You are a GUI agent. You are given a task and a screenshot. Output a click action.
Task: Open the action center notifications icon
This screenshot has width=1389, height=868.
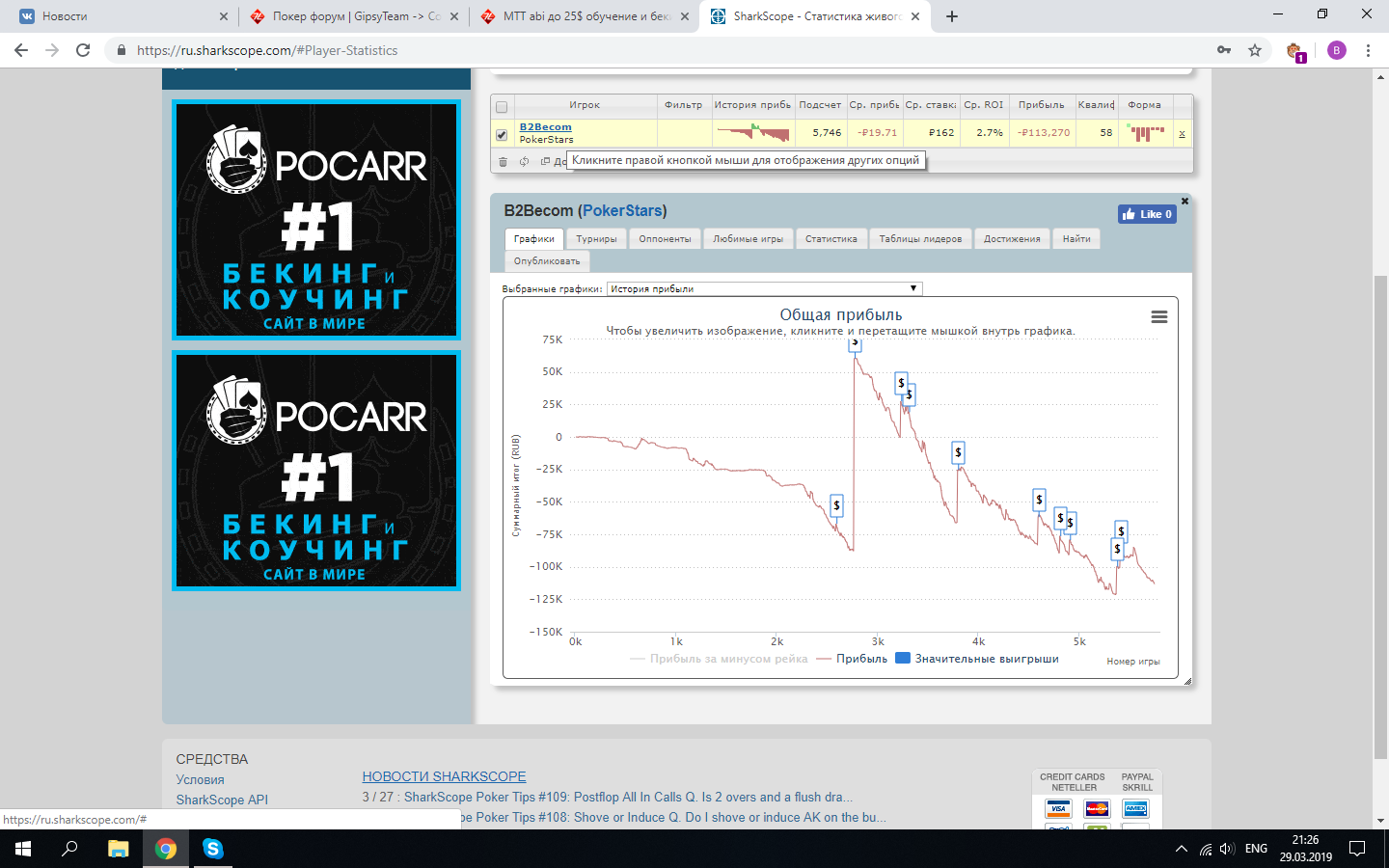(x=1357, y=849)
